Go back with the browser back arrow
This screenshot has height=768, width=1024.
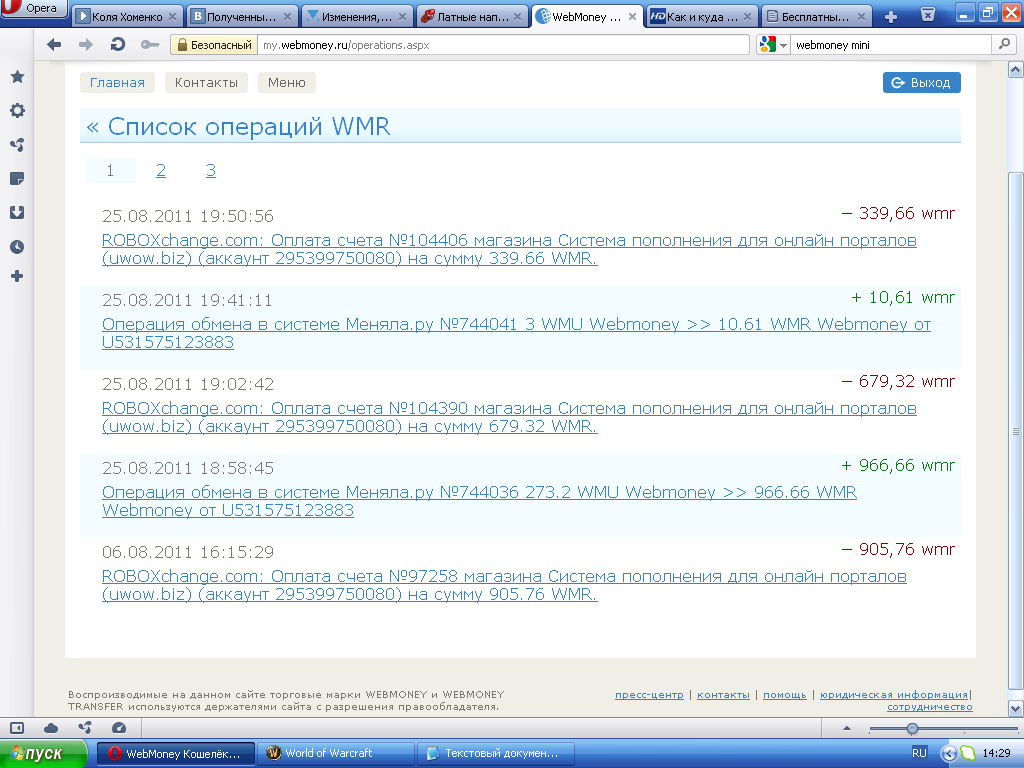(54, 44)
